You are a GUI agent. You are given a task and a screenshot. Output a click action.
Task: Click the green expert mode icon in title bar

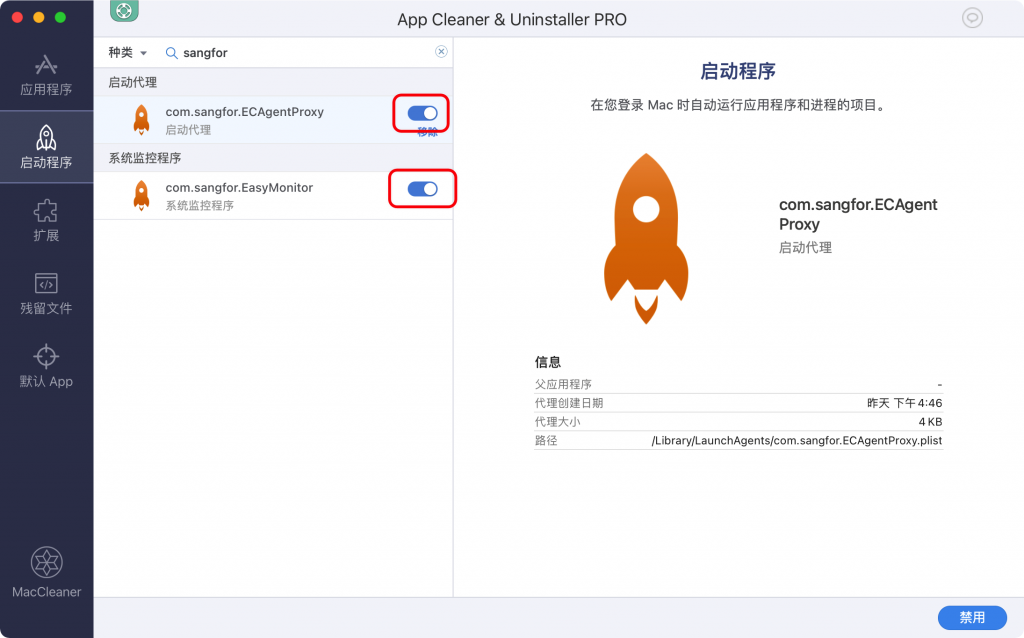(123, 12)
